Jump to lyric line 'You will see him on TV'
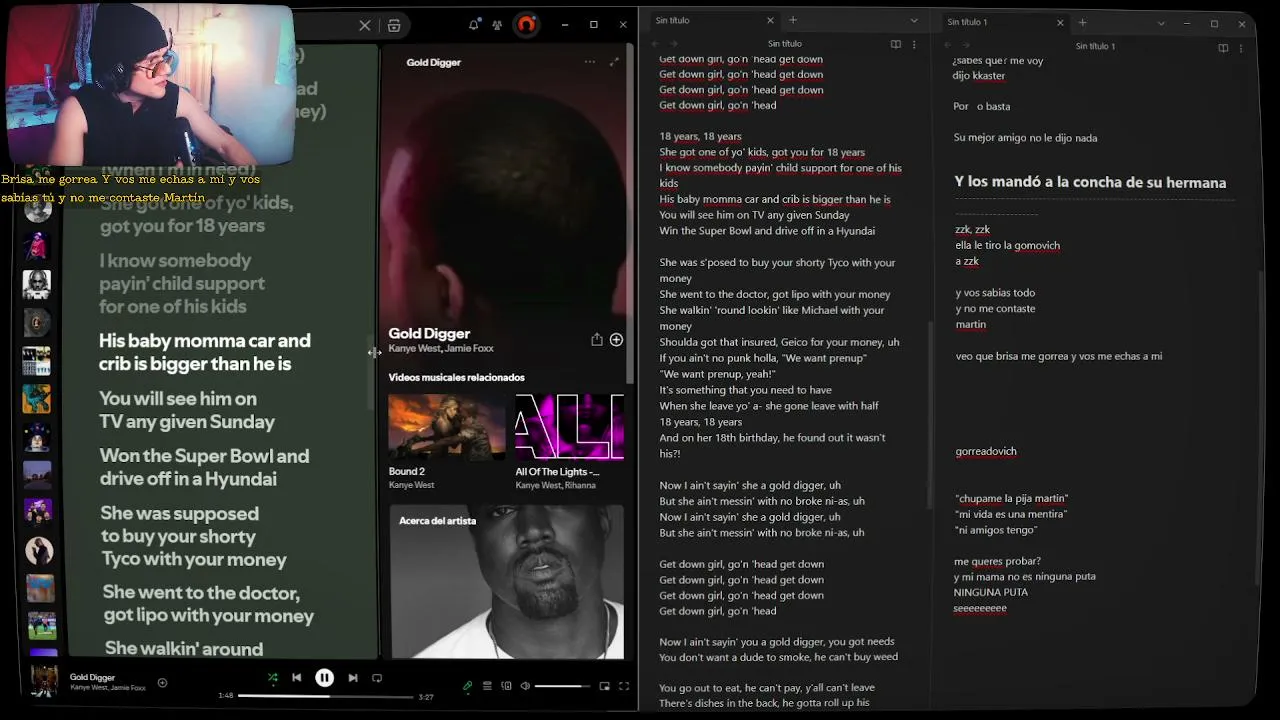The height and width of the screenshot is (720, 1280). (187, 410)
